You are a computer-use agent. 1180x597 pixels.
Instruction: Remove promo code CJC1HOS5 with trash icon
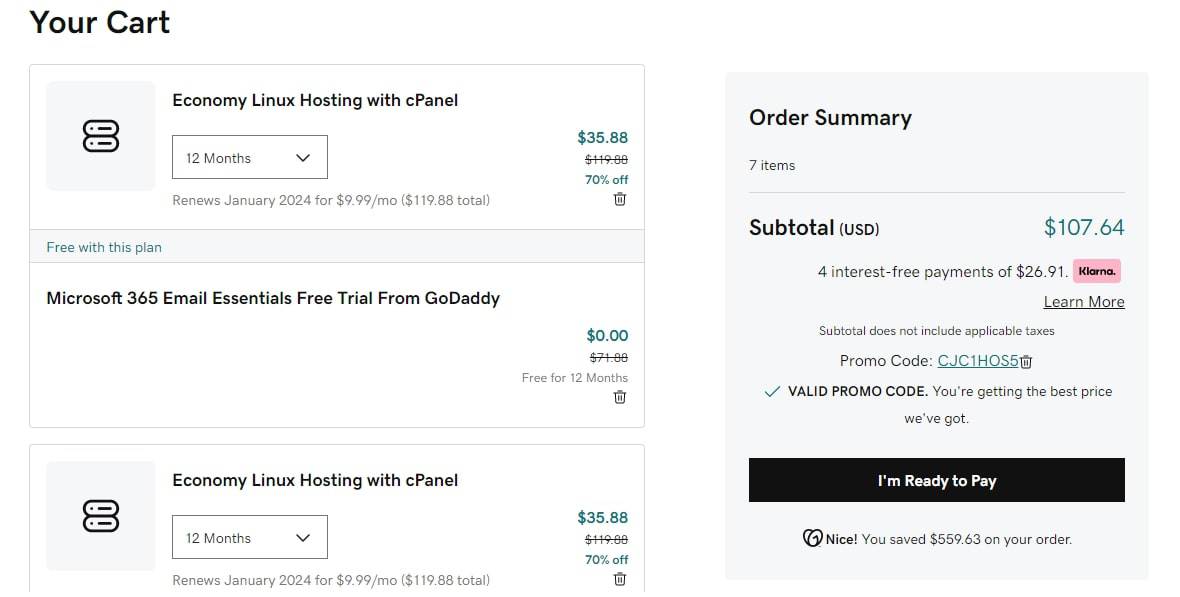tap(1026, 362)
